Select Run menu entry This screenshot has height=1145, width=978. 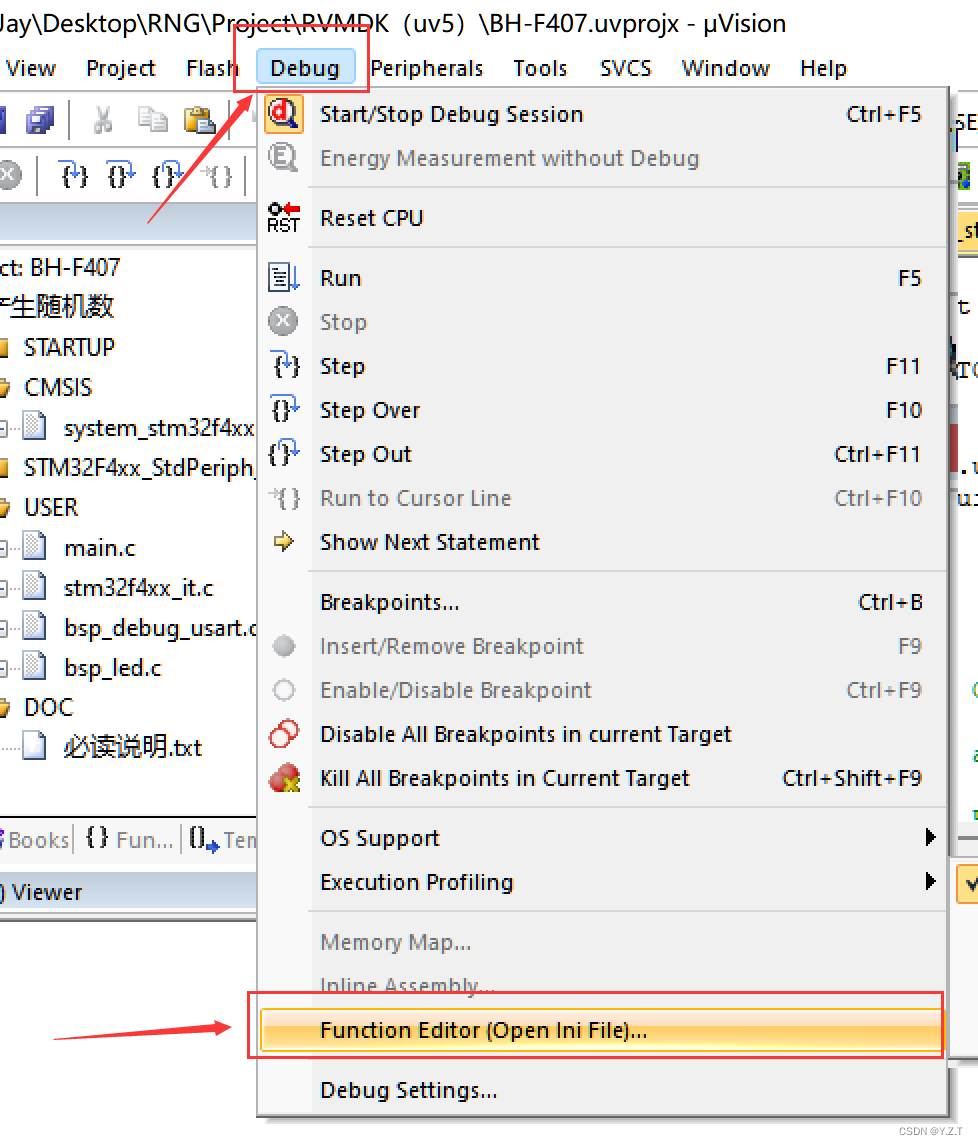coord(603,278)
